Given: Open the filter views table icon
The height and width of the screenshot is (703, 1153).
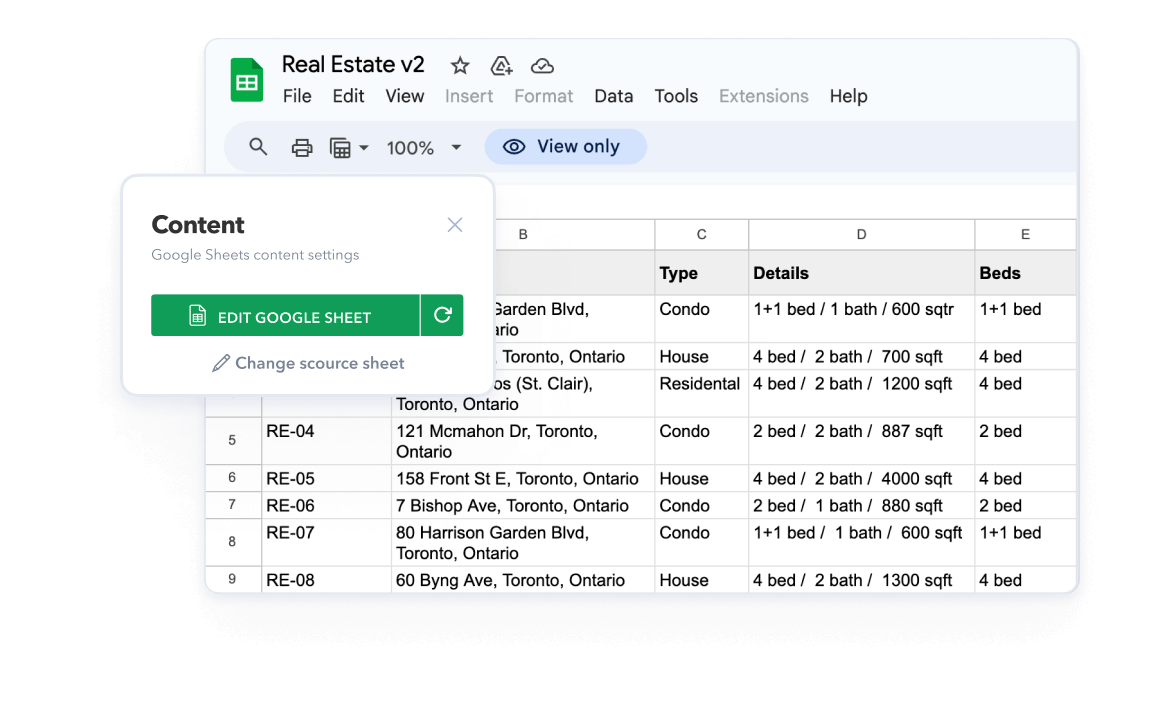Looking at the screenshot, I should tap(340, 148).
